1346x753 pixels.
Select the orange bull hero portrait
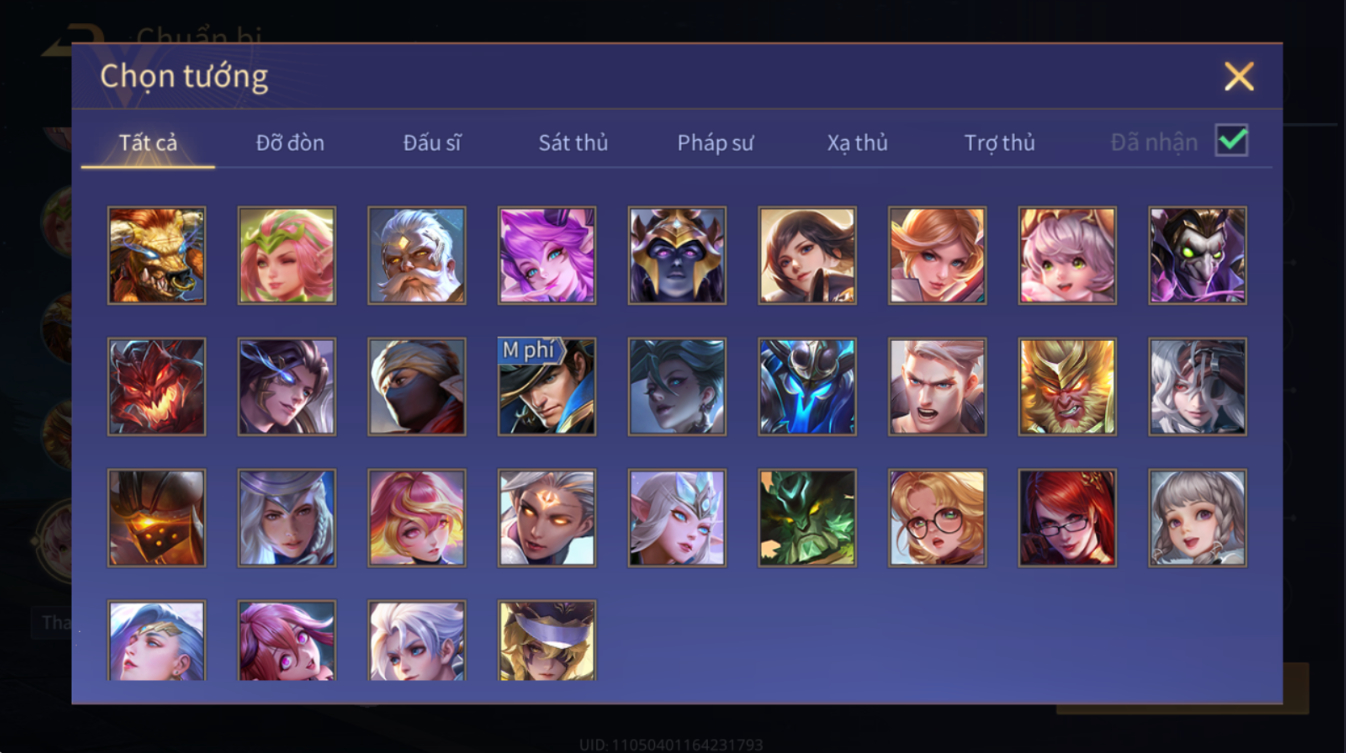coord(157,255)
